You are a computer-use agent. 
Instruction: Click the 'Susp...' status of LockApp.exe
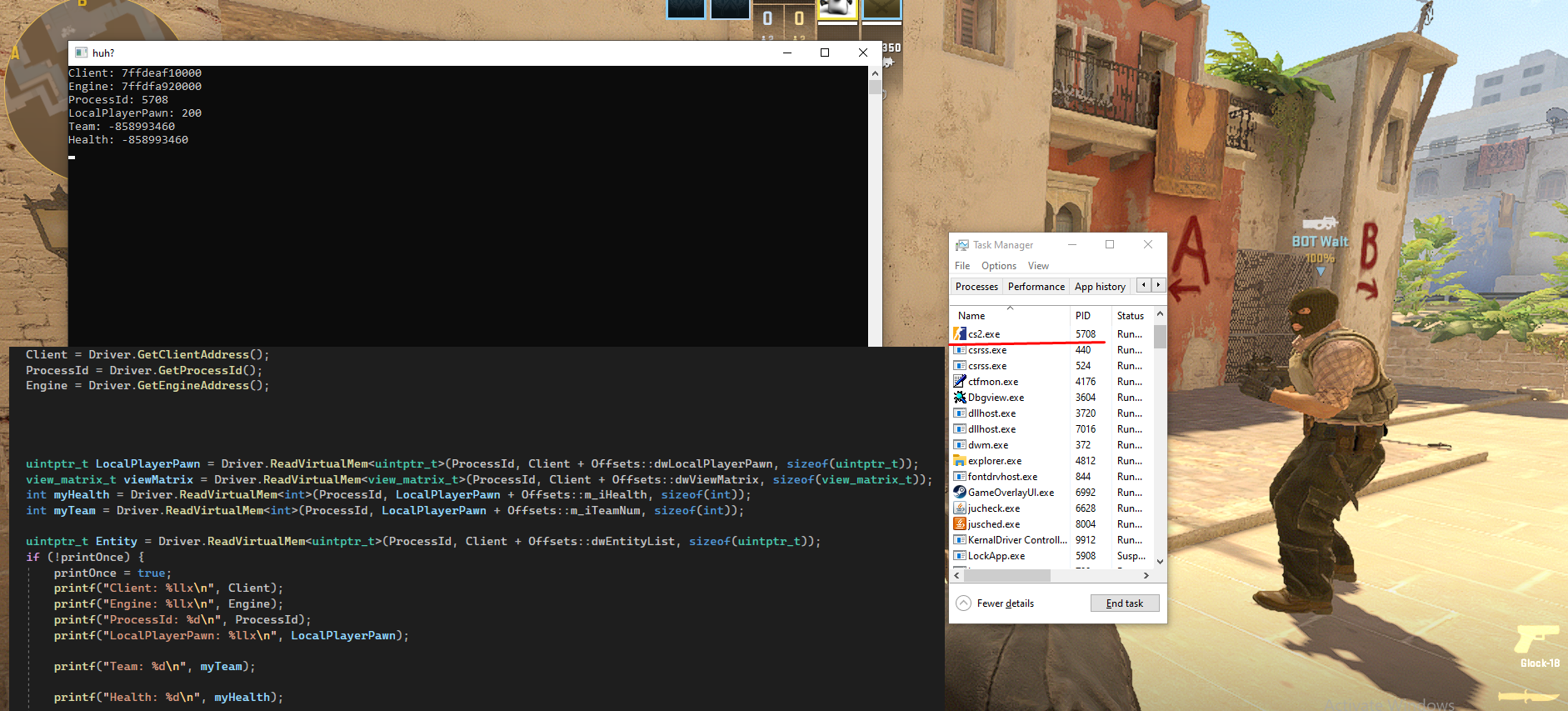click(x=1131, y=556)
